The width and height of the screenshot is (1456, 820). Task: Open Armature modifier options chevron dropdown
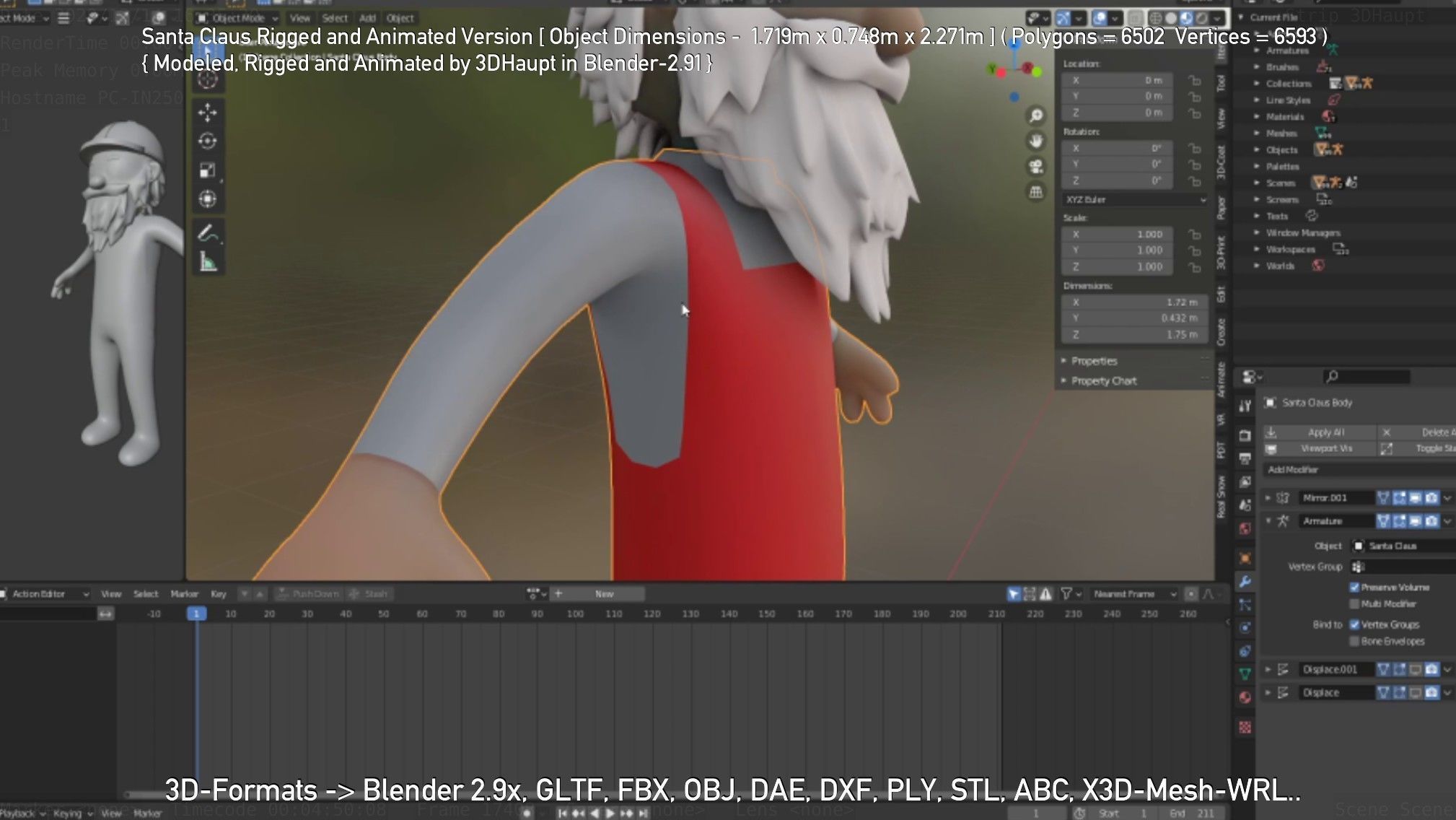point(1447,521)
